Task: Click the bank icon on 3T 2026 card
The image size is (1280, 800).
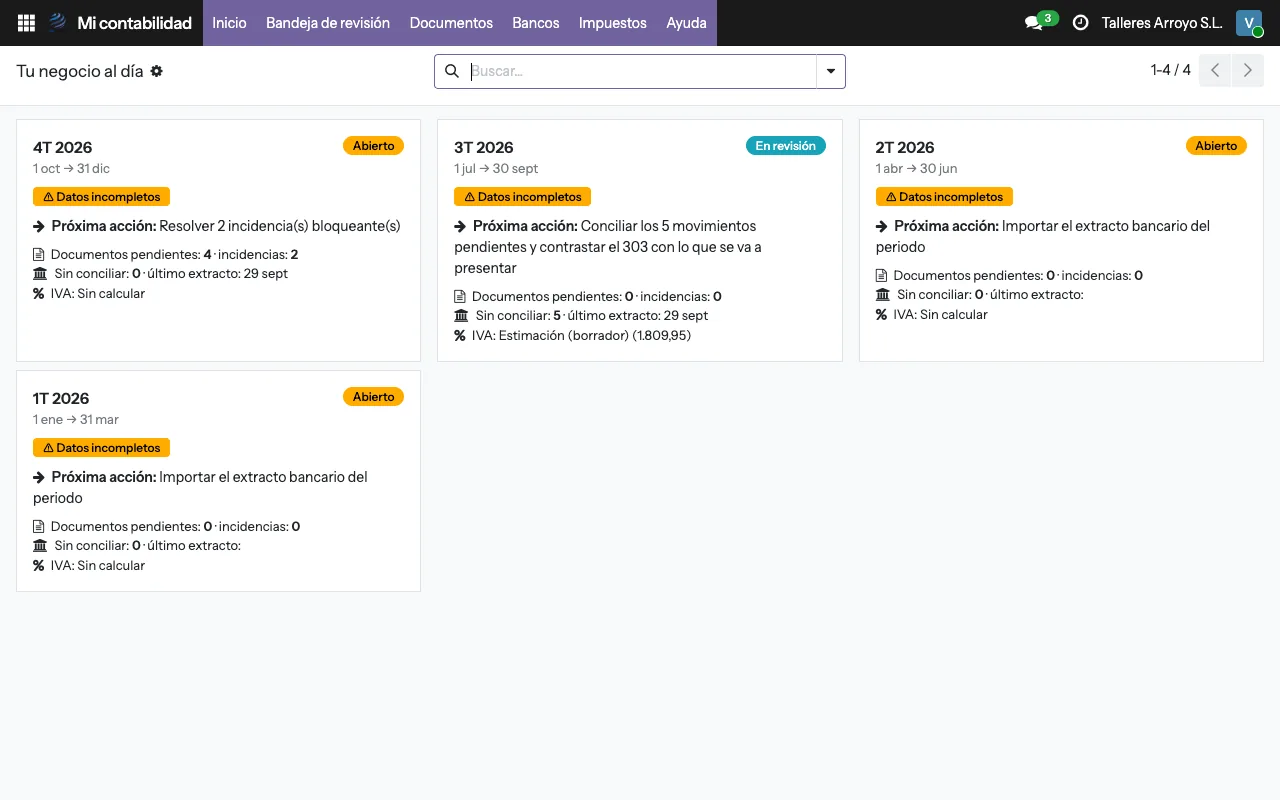Action: (x=461, y=316)
